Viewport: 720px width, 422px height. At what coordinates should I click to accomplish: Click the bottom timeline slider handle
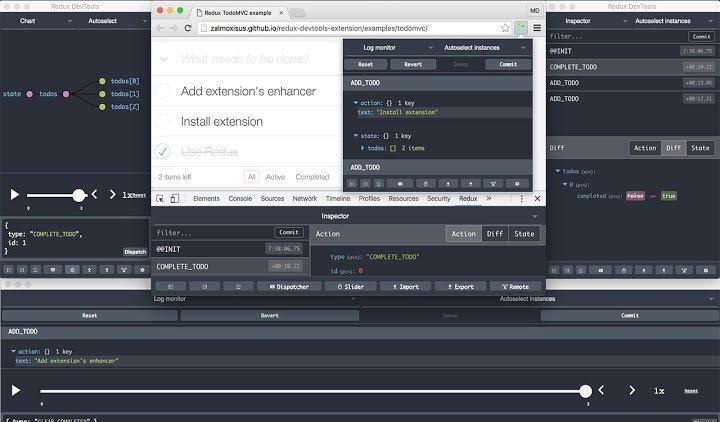[585, 391]
